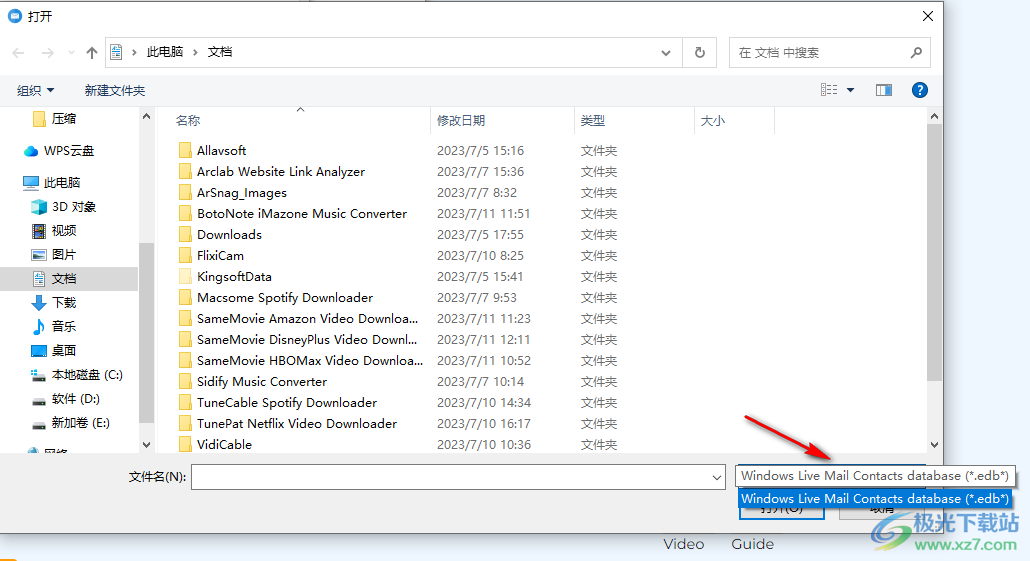Click Guide link in background window
The image size is (1030, 561).
coord(752,544)
